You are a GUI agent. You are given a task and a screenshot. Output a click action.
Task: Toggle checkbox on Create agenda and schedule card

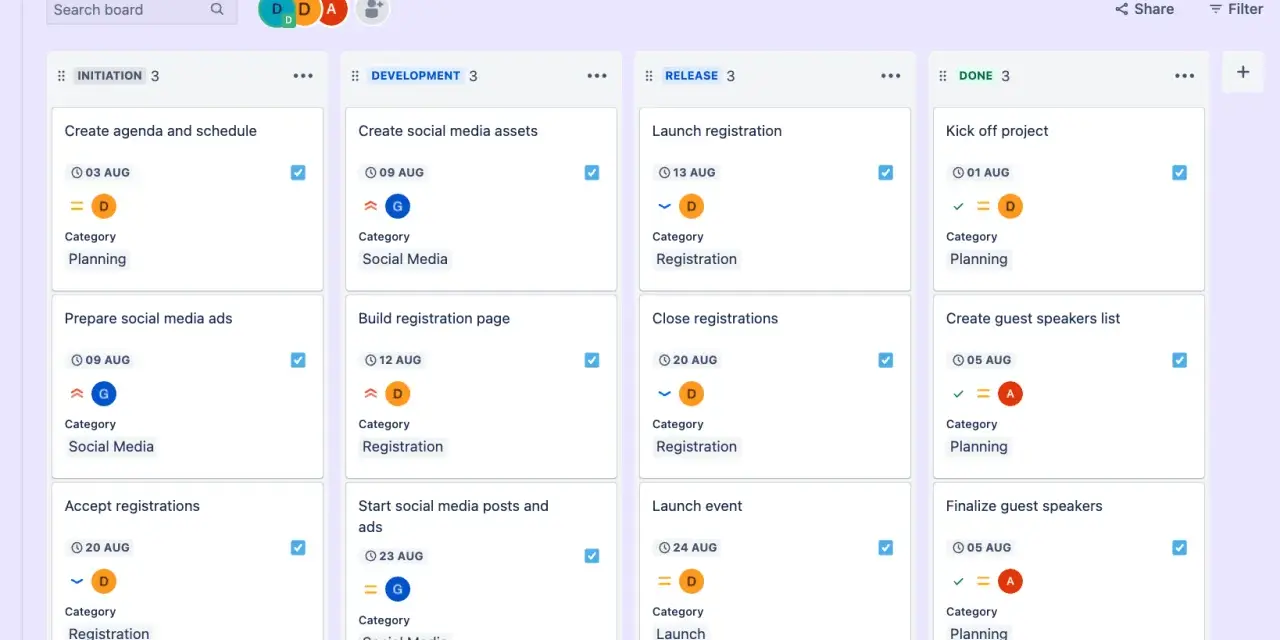[x=298, y=172]
